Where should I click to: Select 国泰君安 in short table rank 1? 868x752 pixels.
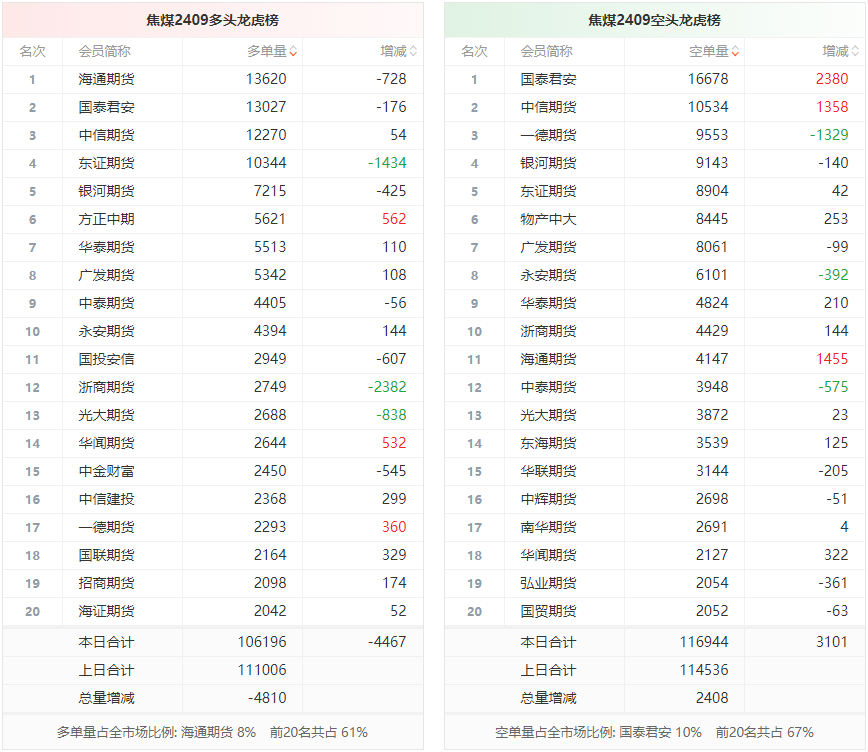click(548, 79)
